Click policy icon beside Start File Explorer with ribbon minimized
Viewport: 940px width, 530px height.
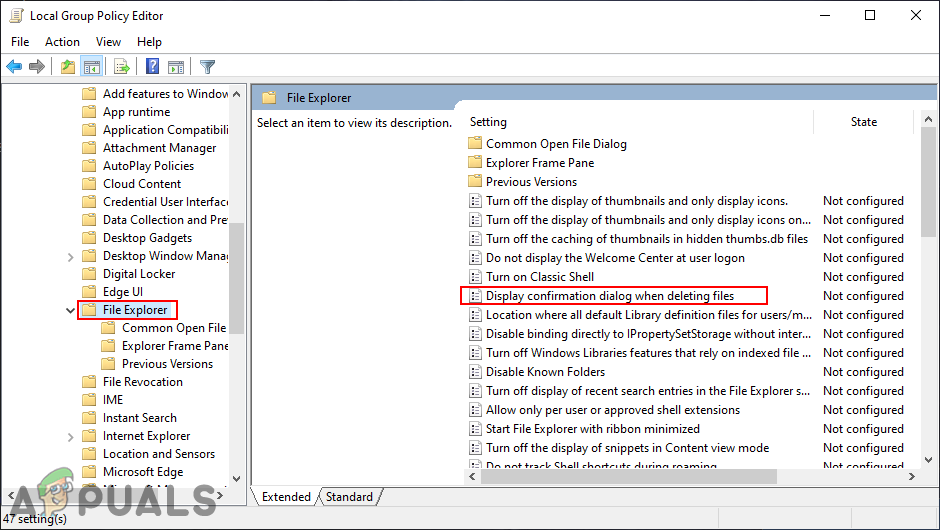pyautogui.click(x=475, y=429)
